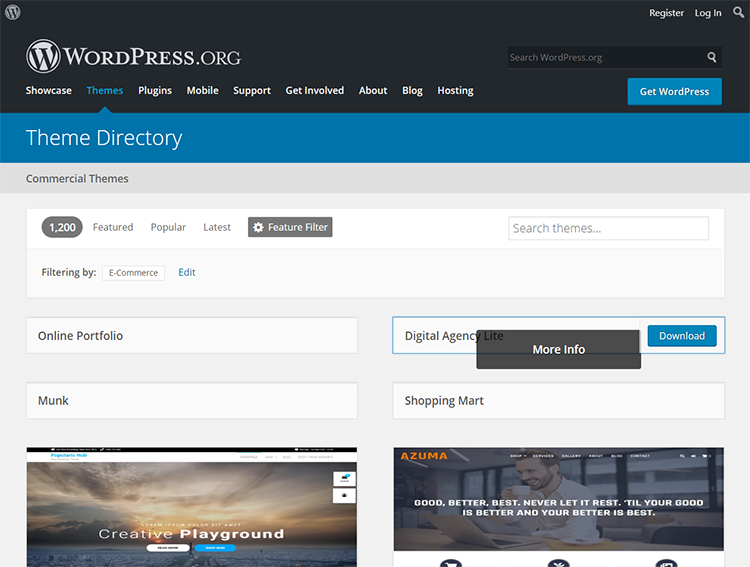Open the Mobile menu item
Screen dimensions: 750x567
click(x=202, y=90)
